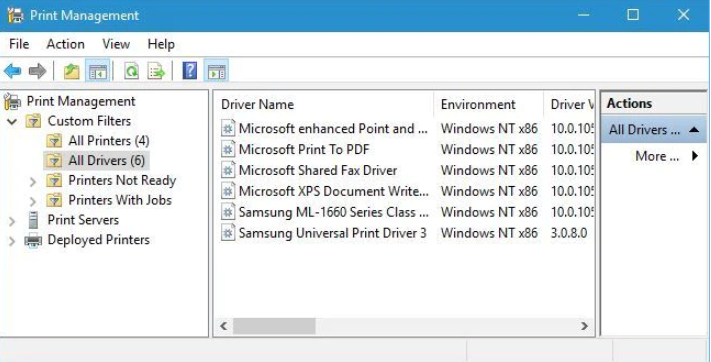Viewport: 711px width, 362px height.
Task: Select Print Management root tree label
Action: (81, 101)
